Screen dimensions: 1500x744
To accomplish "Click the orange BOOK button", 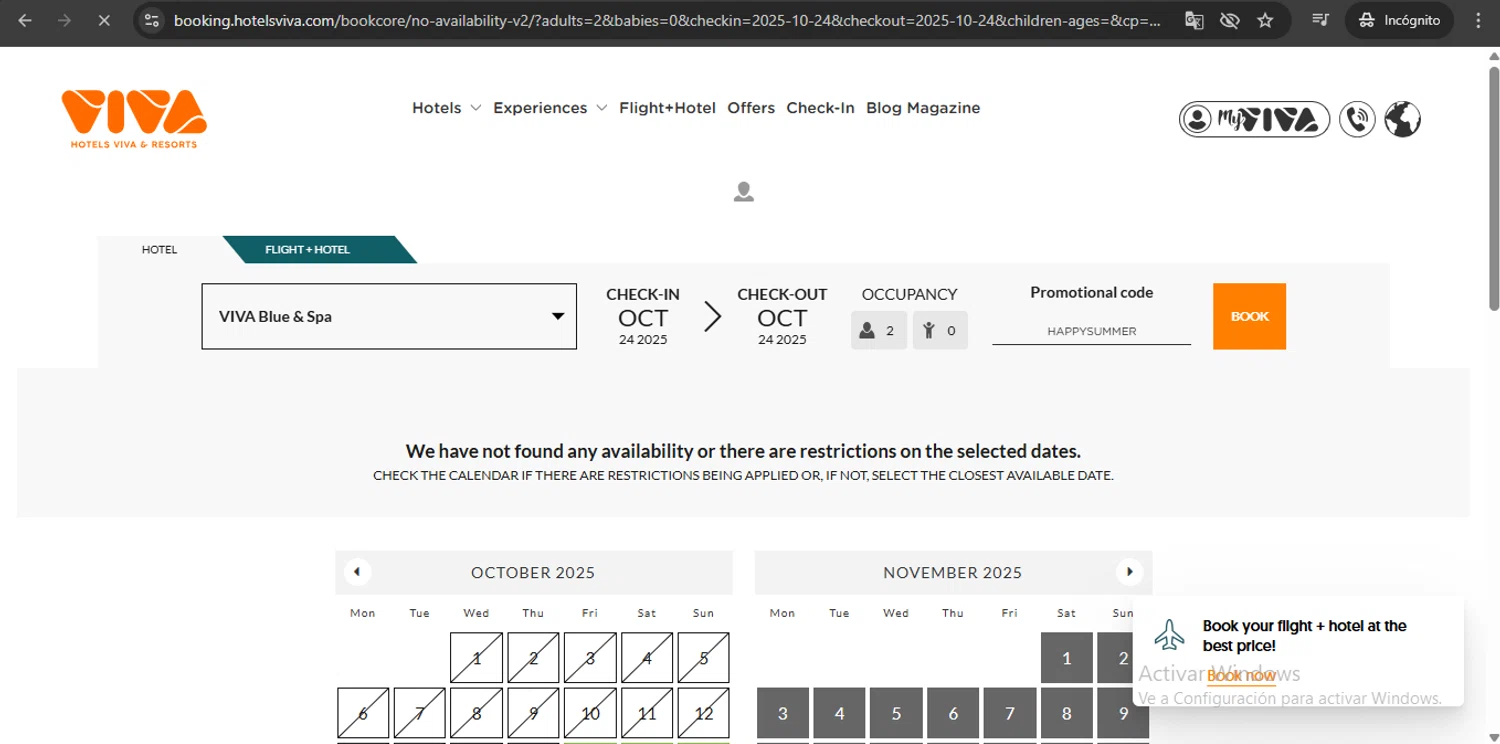I will coord(1249,316).
